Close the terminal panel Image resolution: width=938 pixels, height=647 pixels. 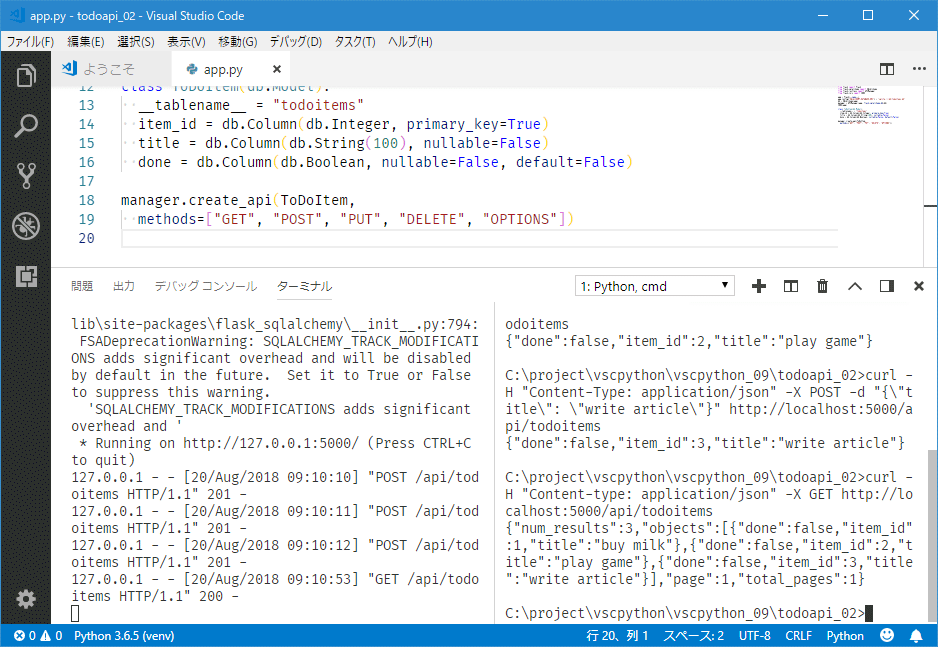pos(919,286)
